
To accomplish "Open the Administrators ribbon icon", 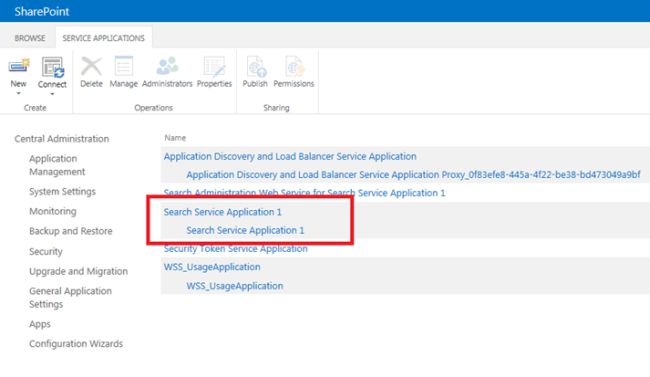I will coord(167,66).
